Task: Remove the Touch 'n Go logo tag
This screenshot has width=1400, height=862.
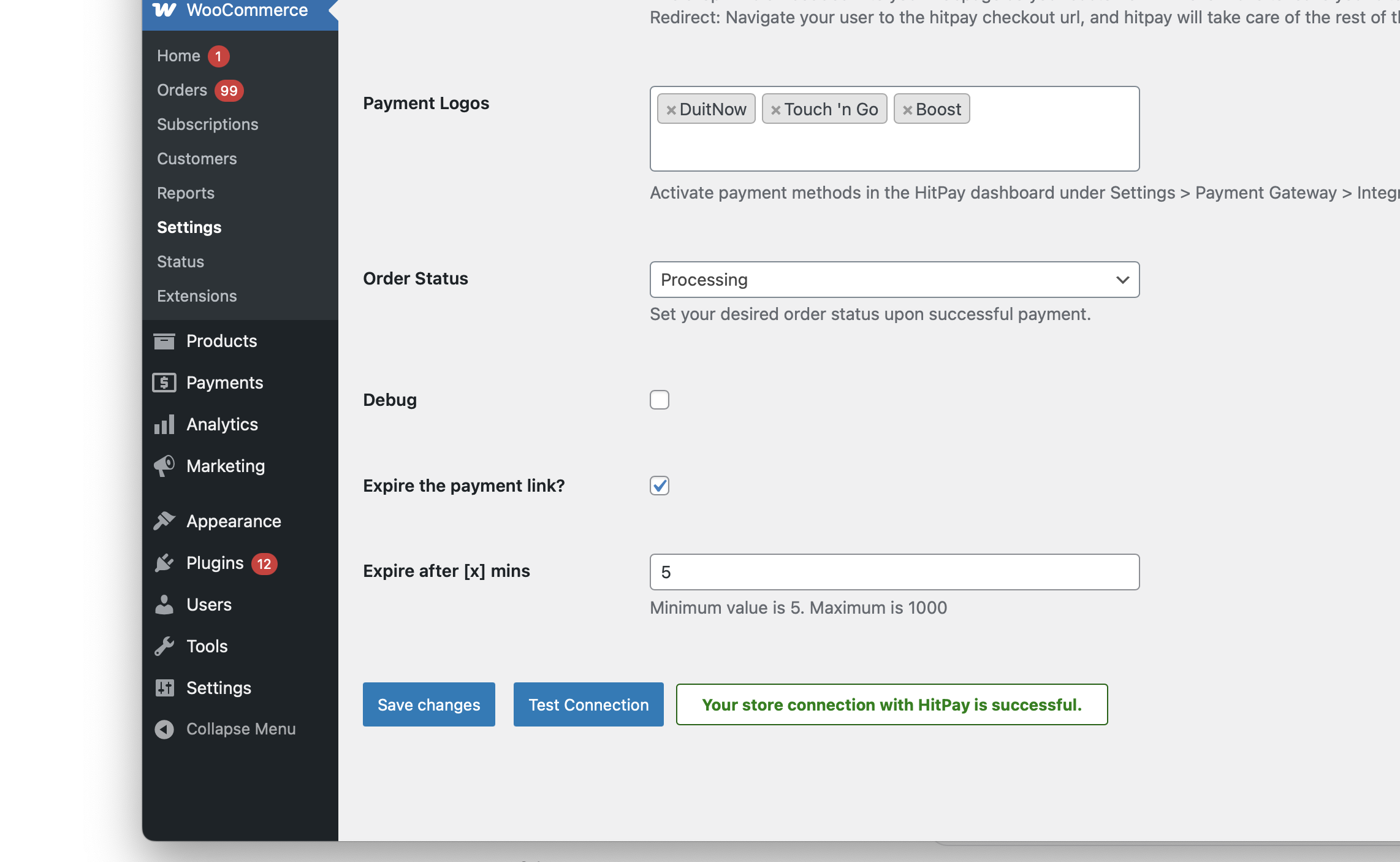Action: (776, 110)
